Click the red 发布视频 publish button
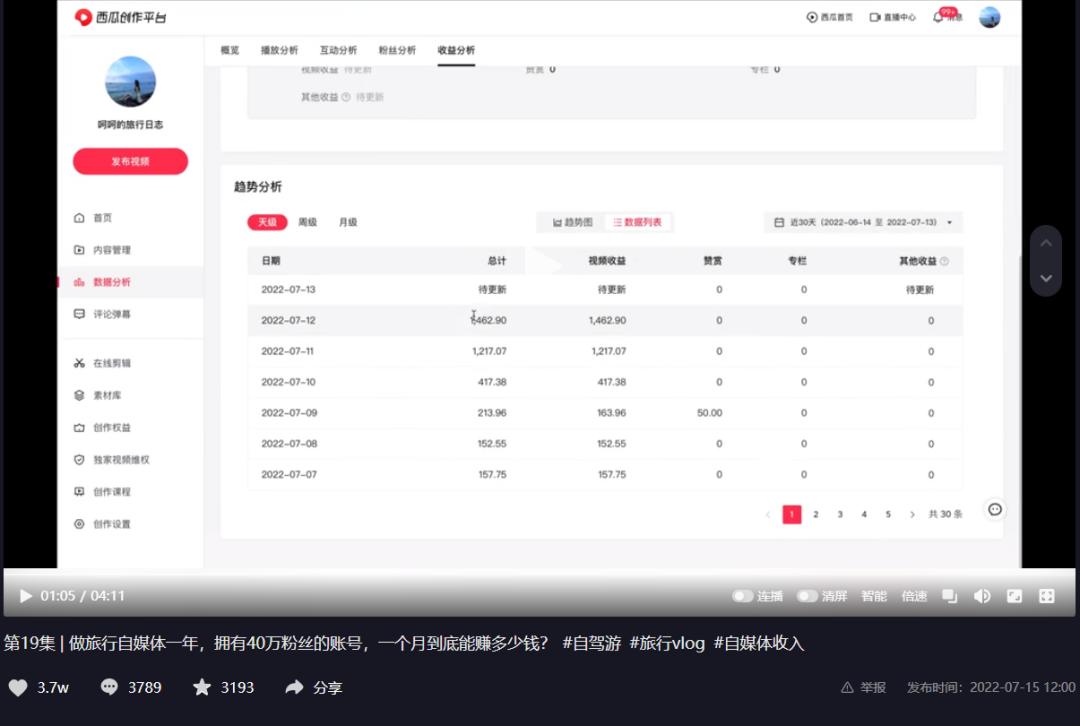The height and width of the screenshot is (726, 1080). click(130, 161)
